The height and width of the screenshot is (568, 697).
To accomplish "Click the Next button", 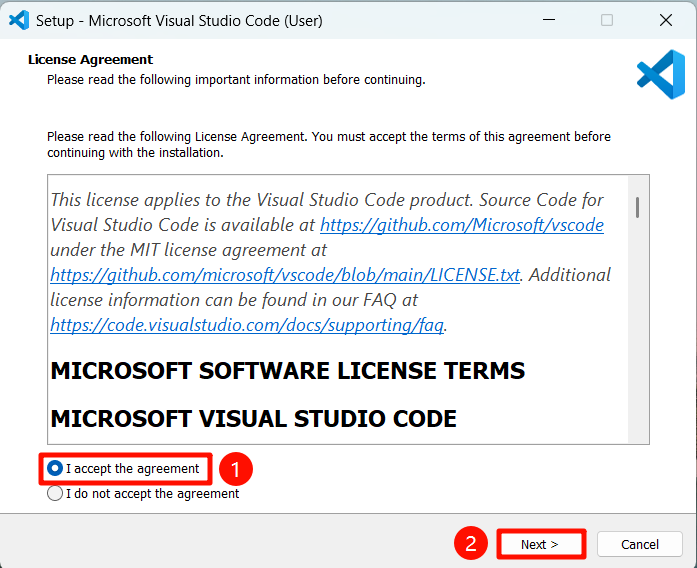I will coord(541,544).
